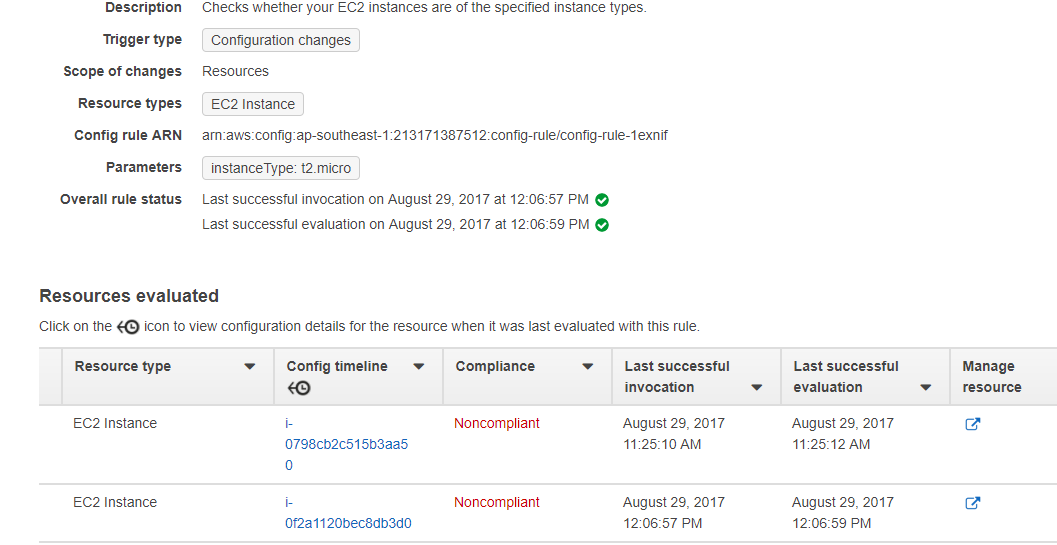
Task: Click the Manage resource column header
Action: tap(991, 377)
